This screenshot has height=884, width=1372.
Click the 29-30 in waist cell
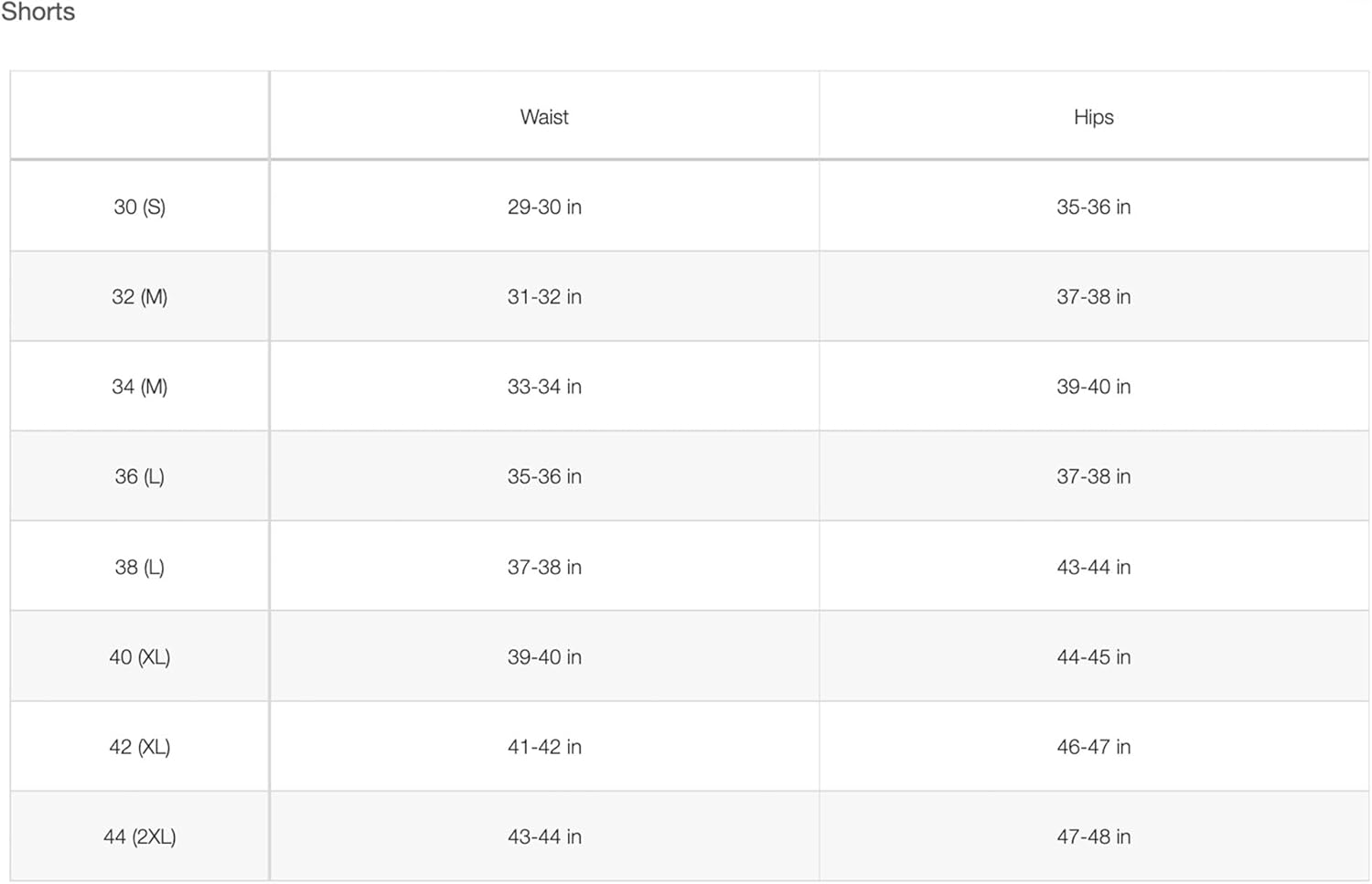(544, 207)
